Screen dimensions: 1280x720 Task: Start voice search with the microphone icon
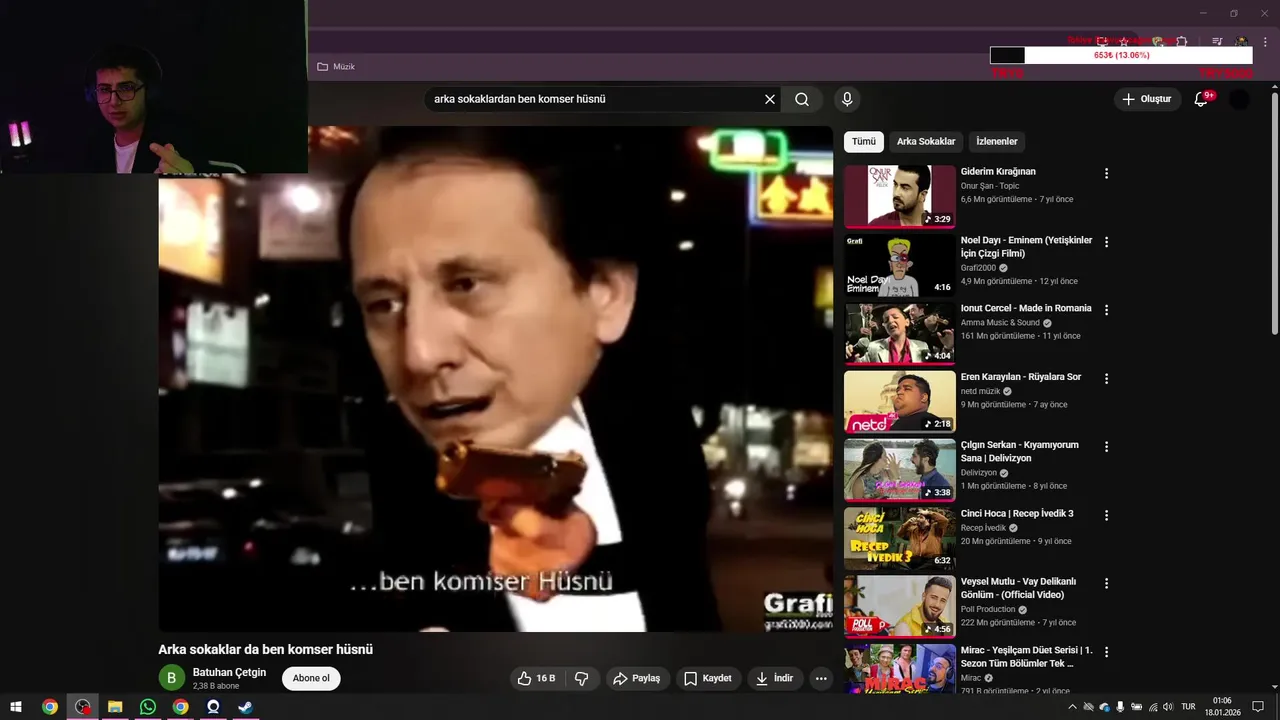(847, 99)
